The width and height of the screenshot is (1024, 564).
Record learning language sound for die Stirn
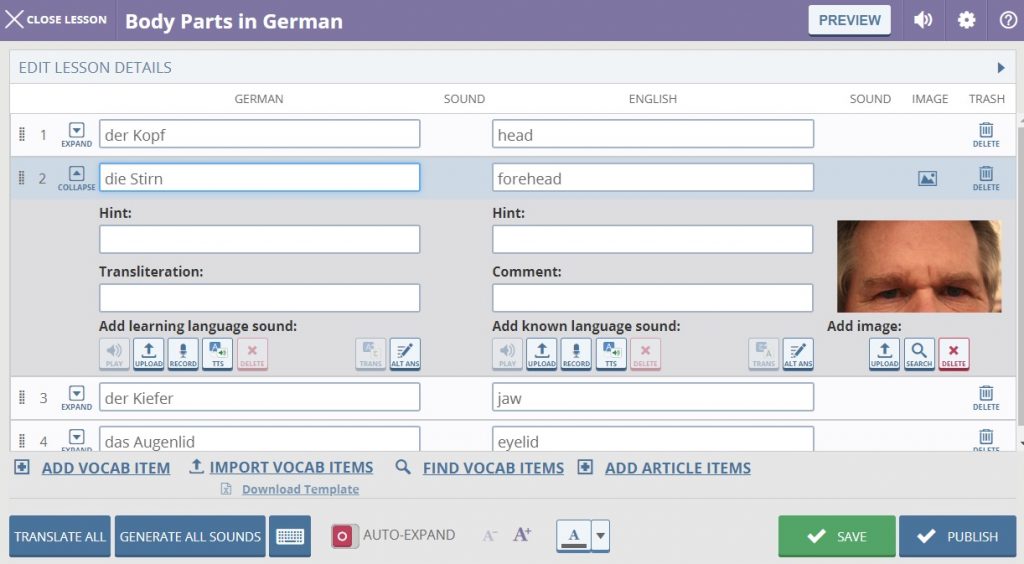coord(183,354)
